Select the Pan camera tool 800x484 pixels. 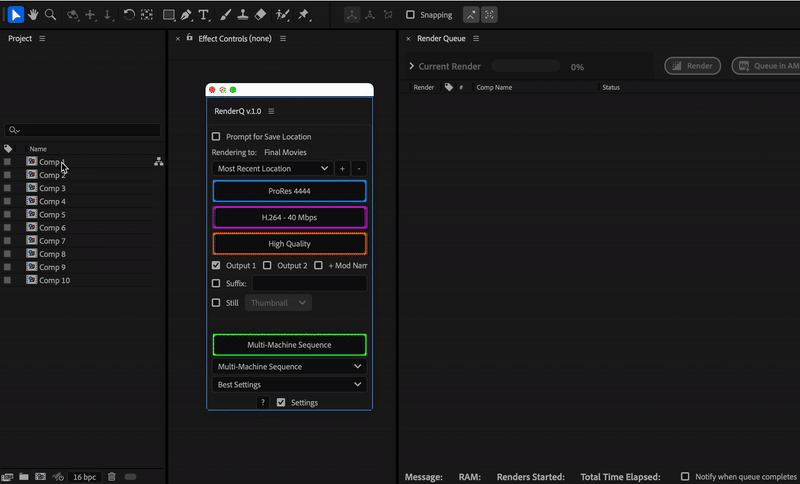click(90, 15)
